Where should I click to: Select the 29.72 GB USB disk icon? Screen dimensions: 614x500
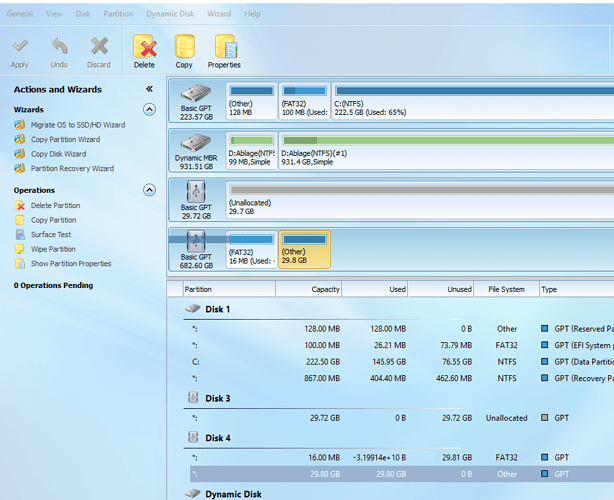click(196, 191)
